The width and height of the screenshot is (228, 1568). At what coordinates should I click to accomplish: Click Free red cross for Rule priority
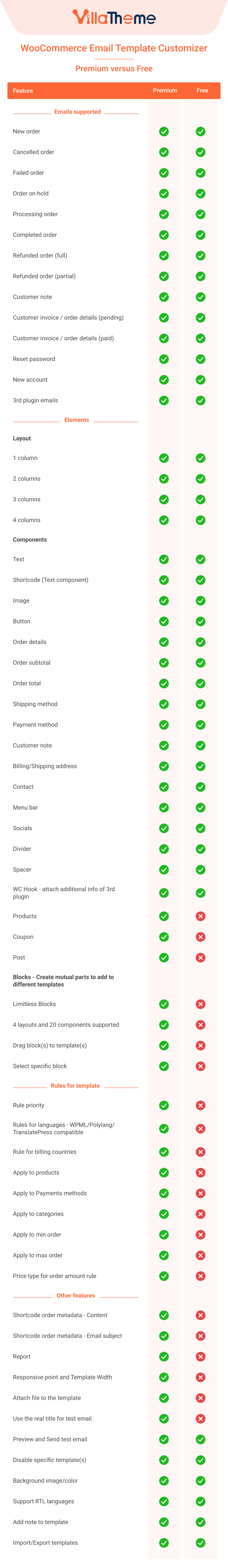pos(201,1105)
